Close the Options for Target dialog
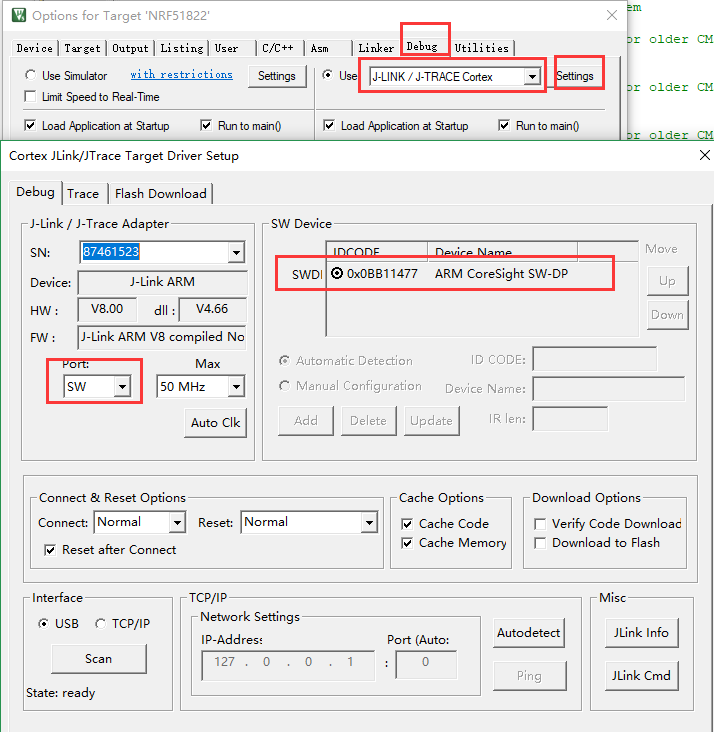Screen dimensions: 714x732 612,15
